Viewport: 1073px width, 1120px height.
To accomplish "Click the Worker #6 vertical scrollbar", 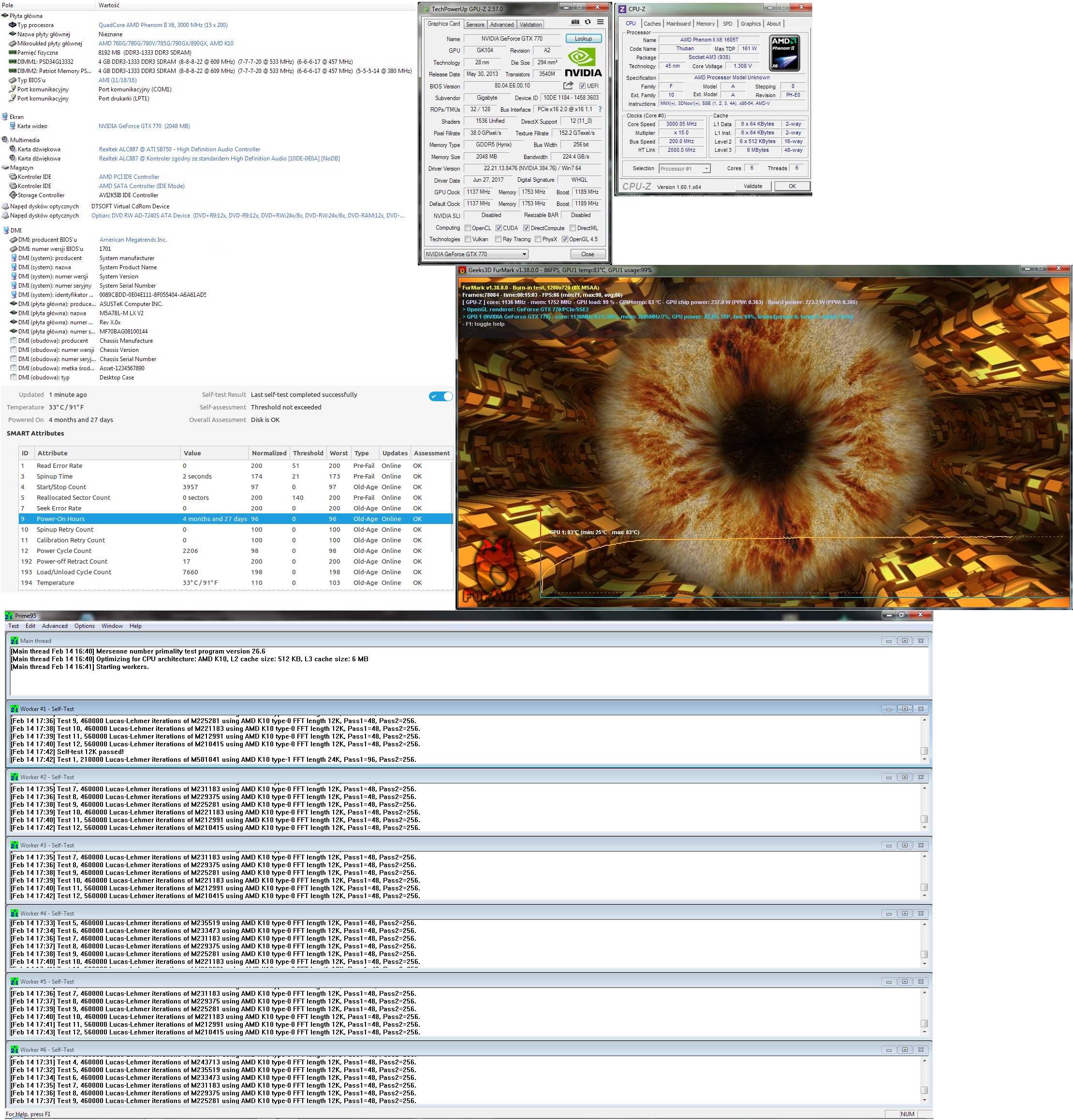I will [x=925, y=1081].
